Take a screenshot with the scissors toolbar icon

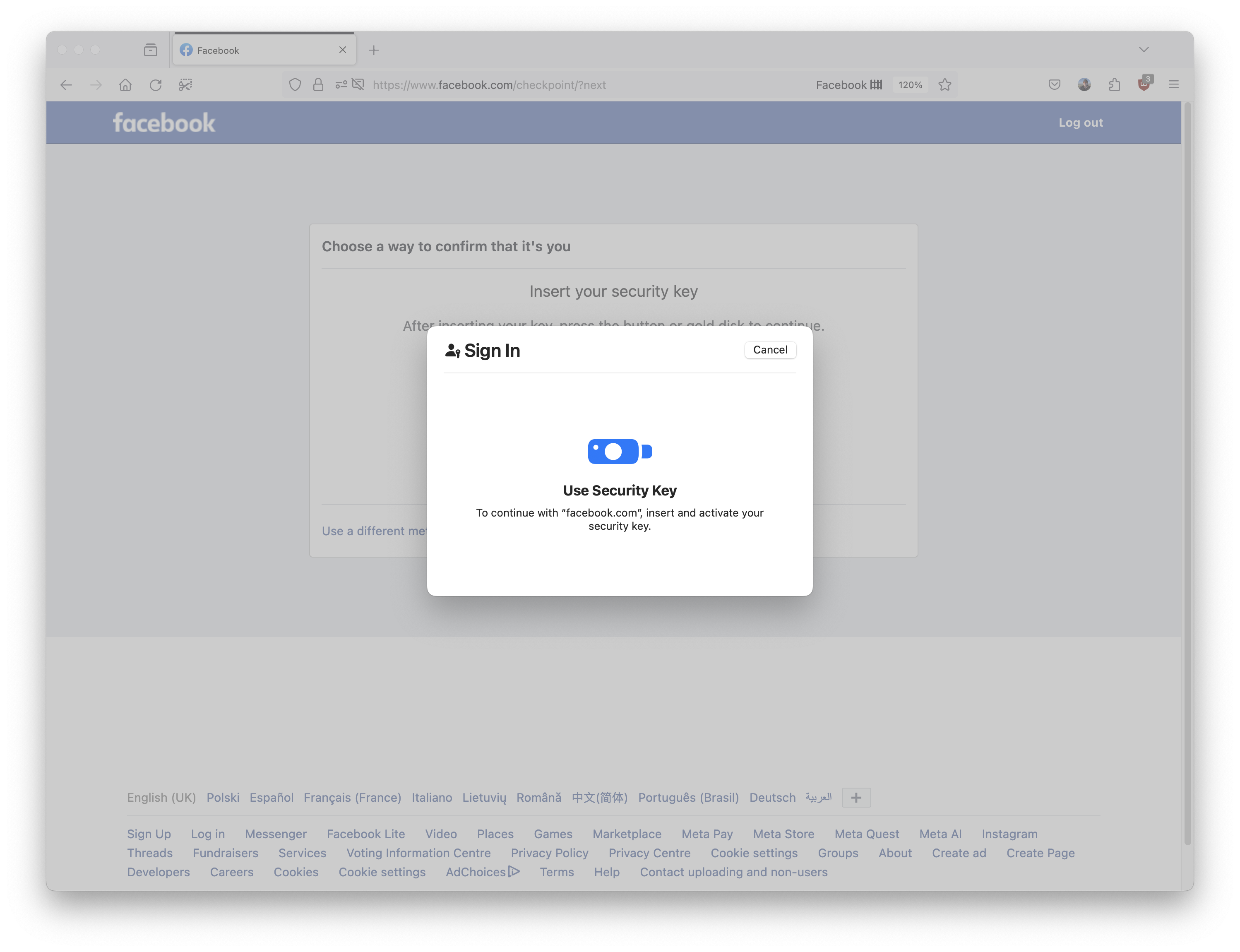pos(185,84)
